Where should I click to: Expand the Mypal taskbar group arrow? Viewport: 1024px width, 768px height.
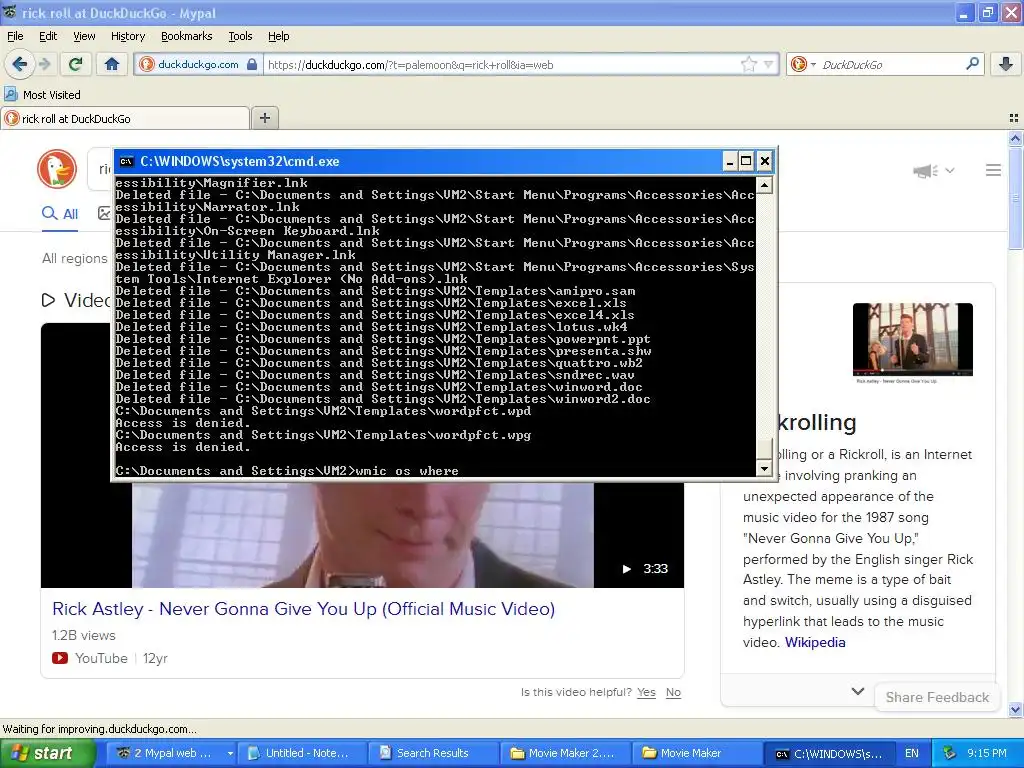[x=230, y=753]
